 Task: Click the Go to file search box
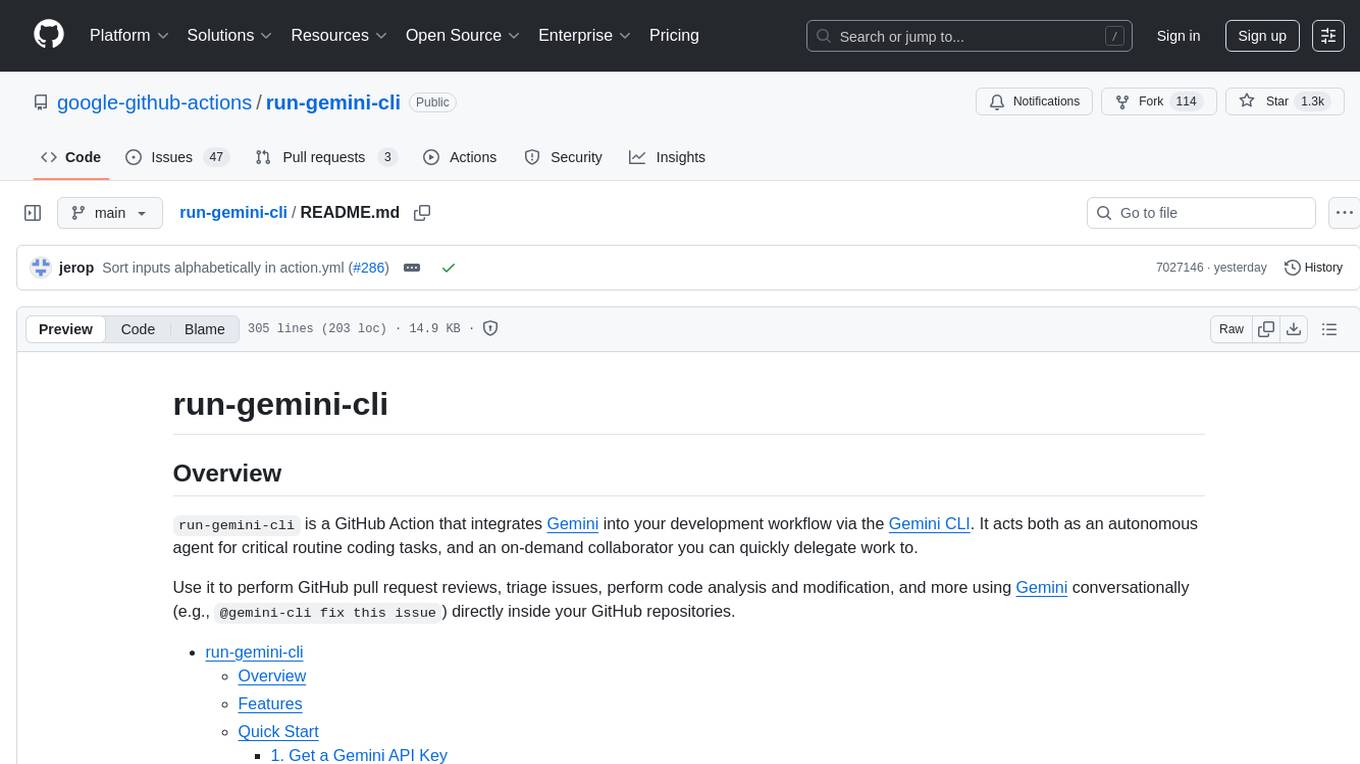tap(1201, 213)
